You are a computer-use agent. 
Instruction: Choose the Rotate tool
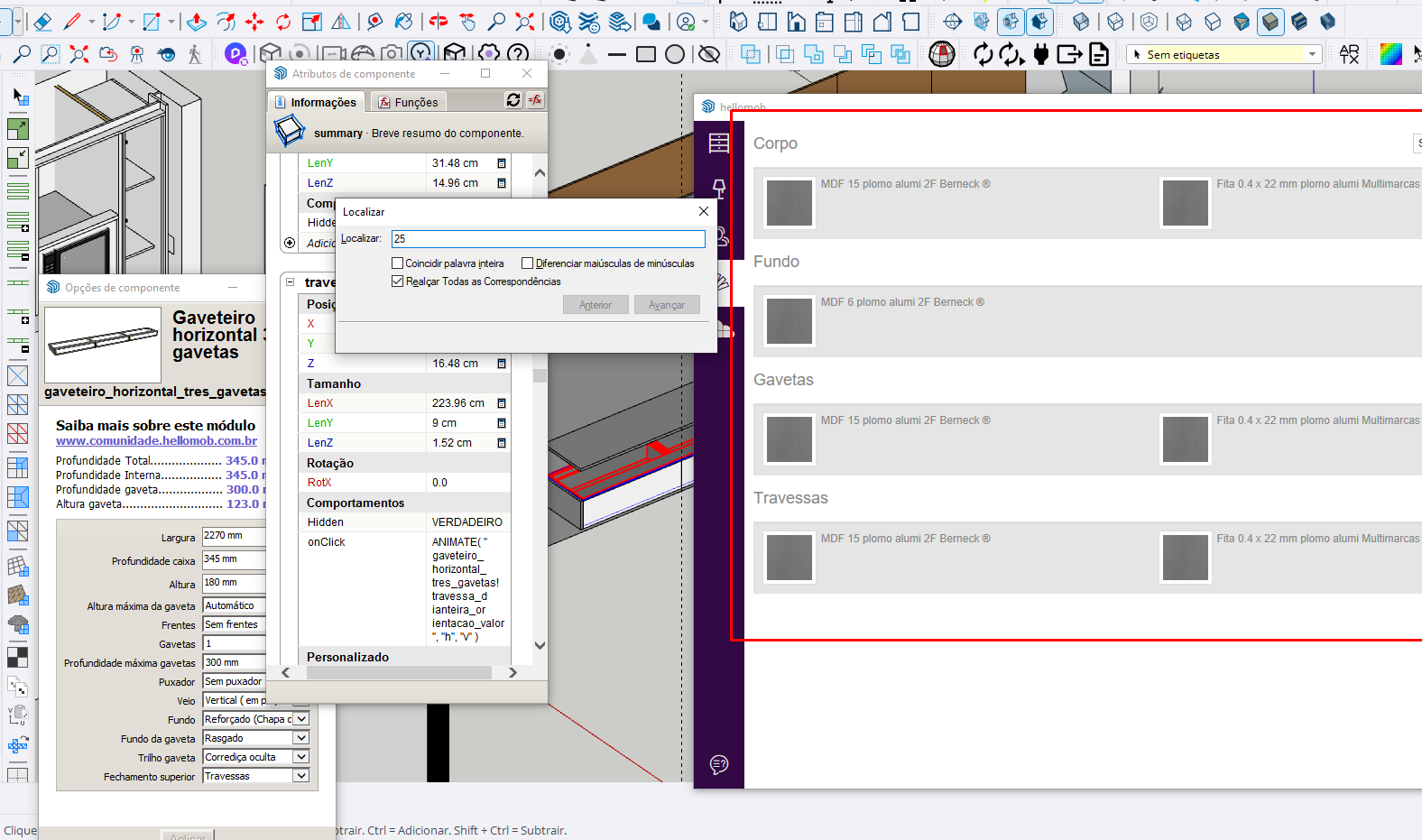[283, 22]
